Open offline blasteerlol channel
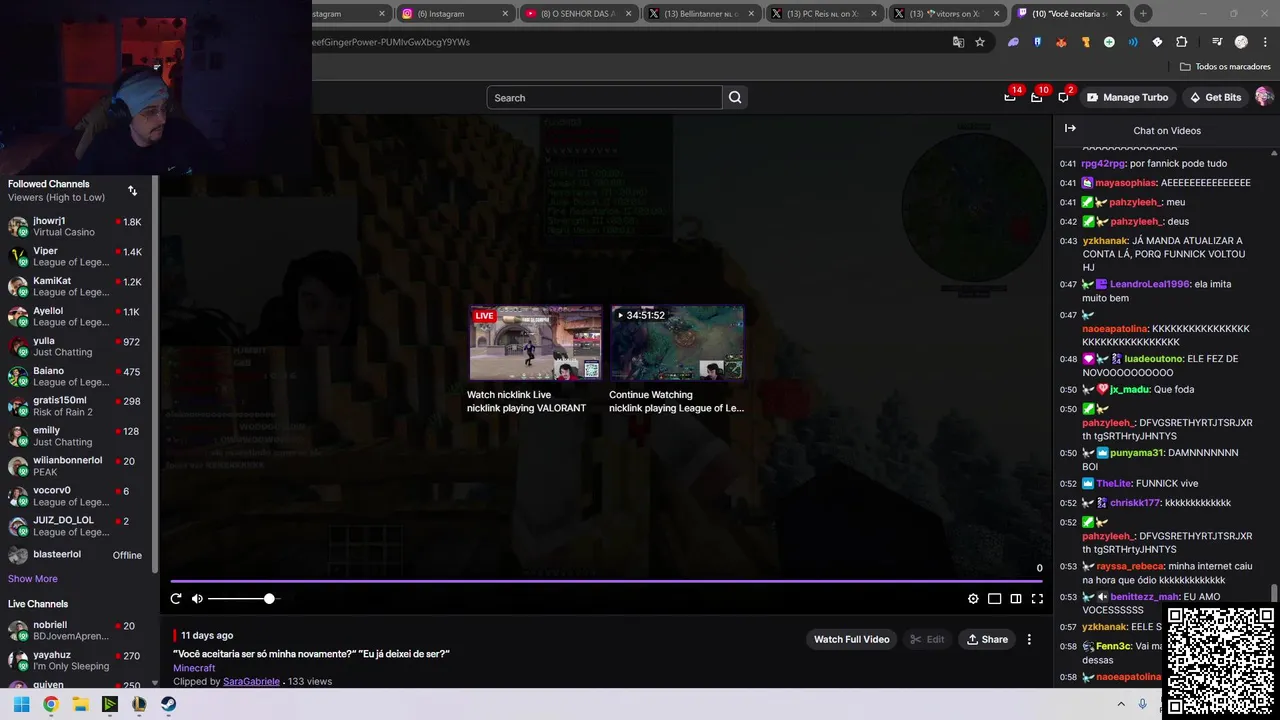The image size is (1280, 720). tap(76, 555)
